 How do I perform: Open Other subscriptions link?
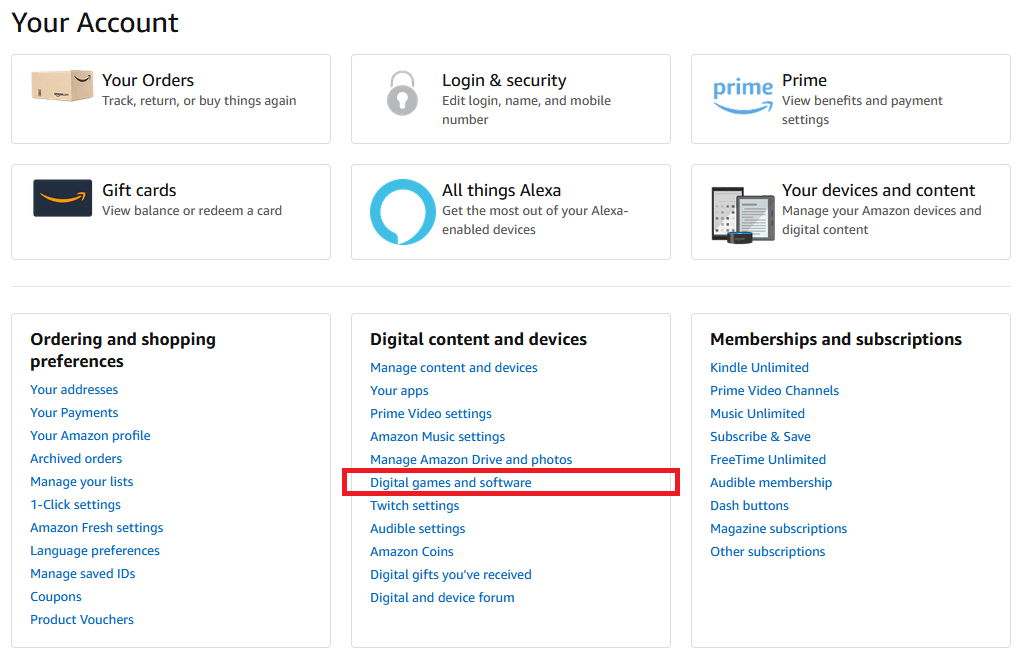click(x=768, y=552)
